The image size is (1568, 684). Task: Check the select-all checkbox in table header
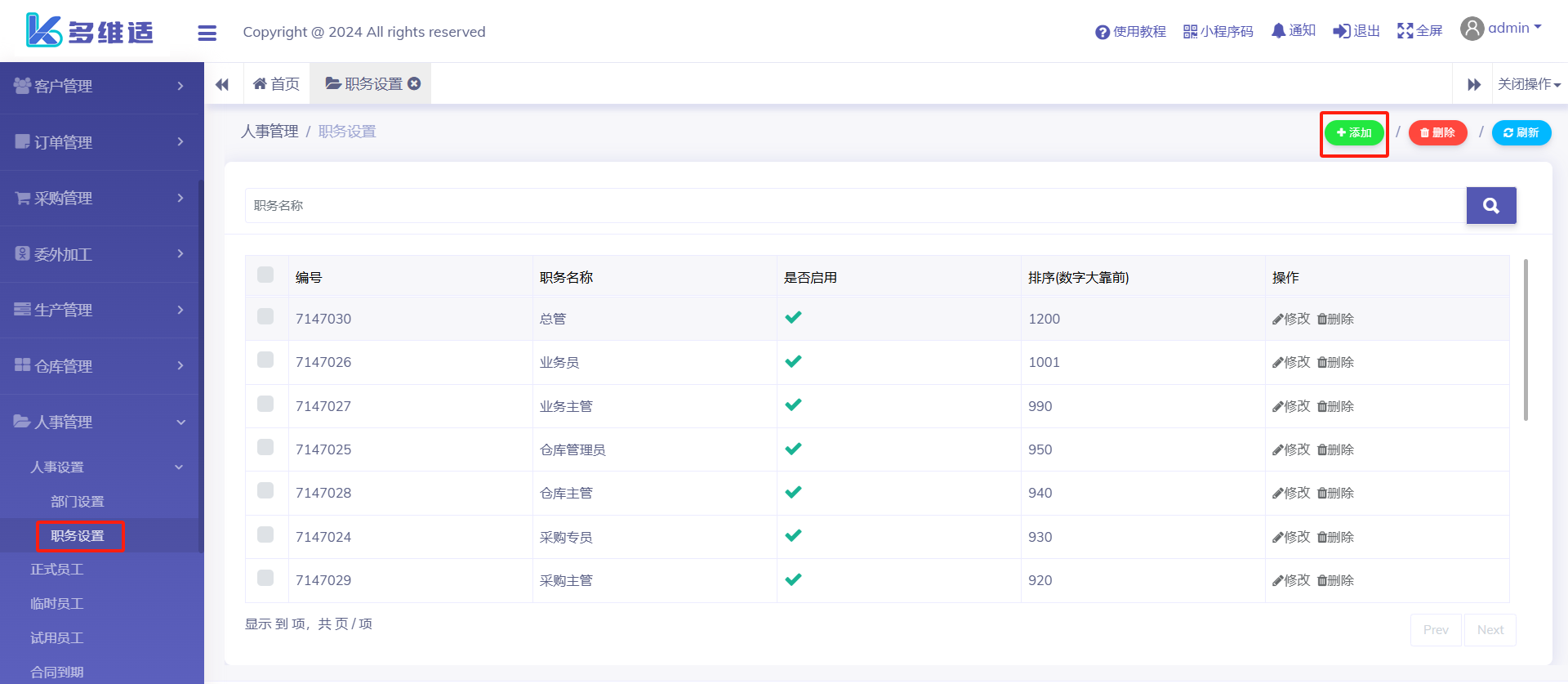(265, 275)
